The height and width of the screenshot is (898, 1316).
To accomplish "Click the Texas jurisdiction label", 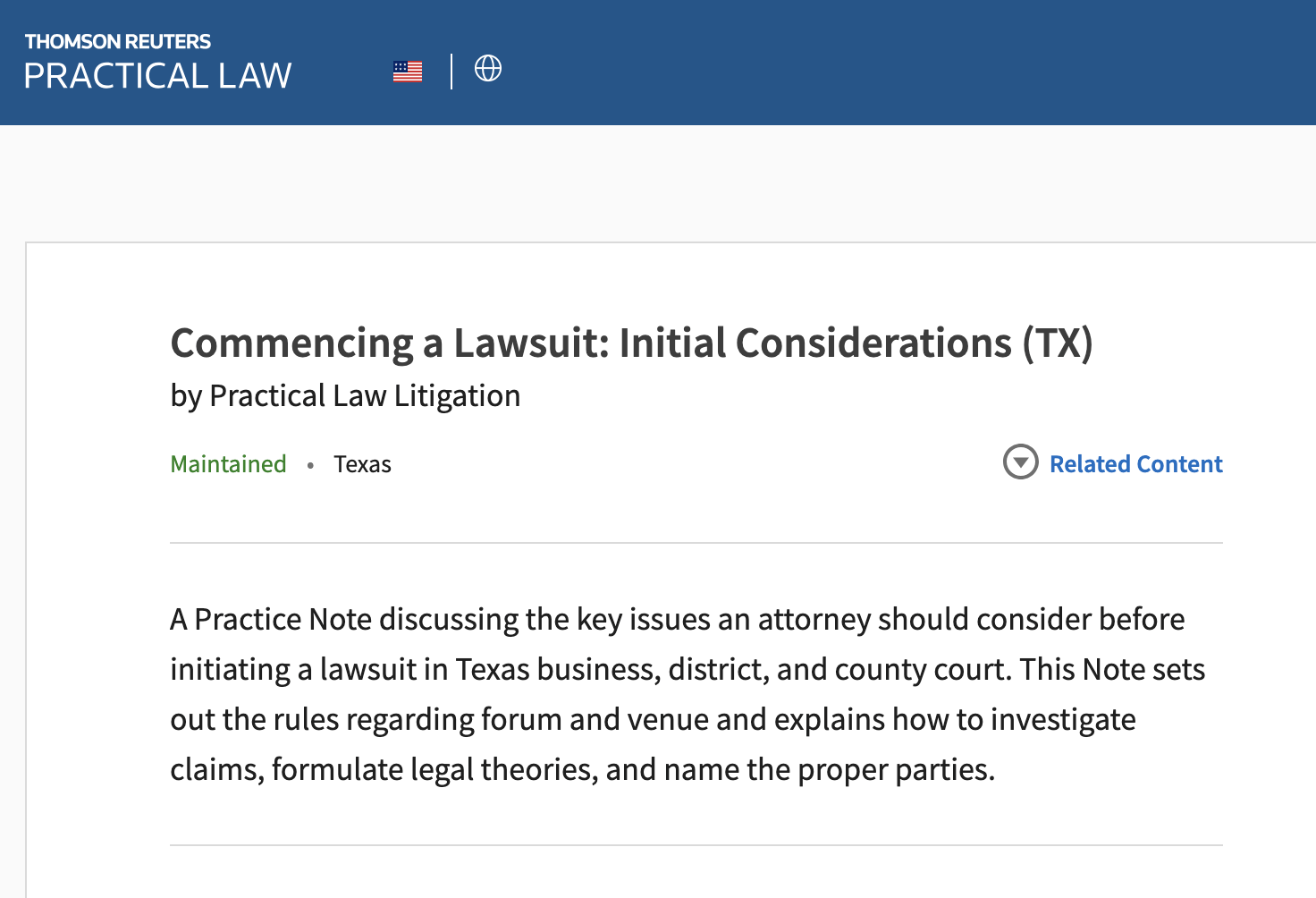I will (362, 464).
